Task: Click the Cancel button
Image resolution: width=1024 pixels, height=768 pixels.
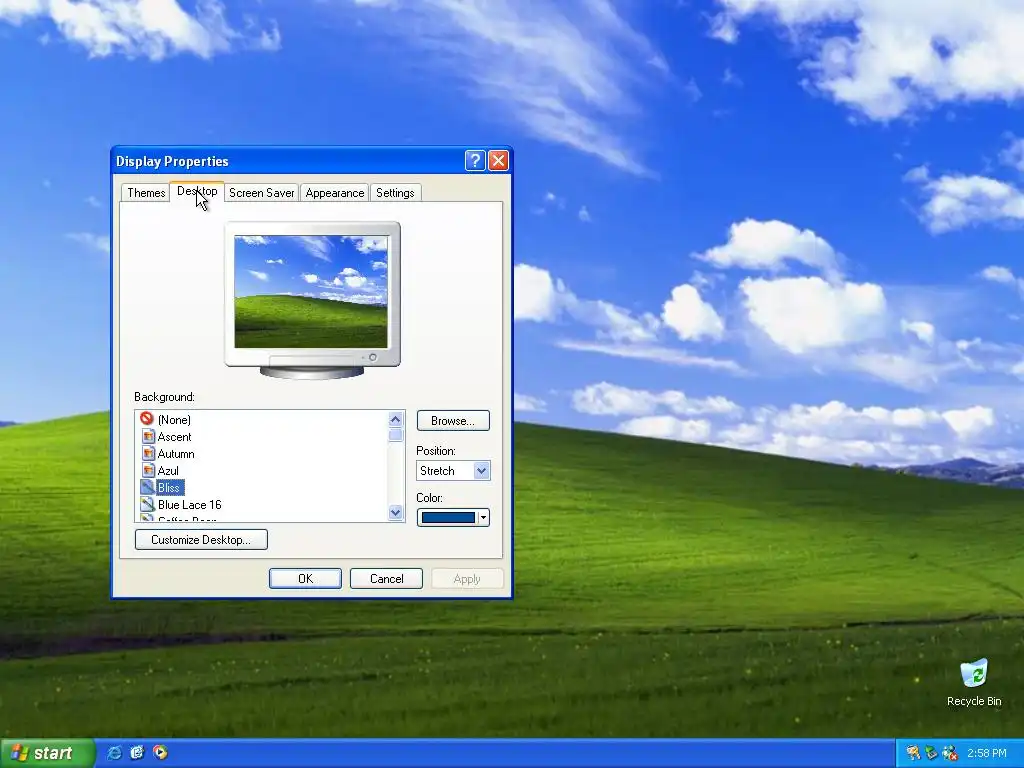Action: pyautogui.click(x=387, y=579)
